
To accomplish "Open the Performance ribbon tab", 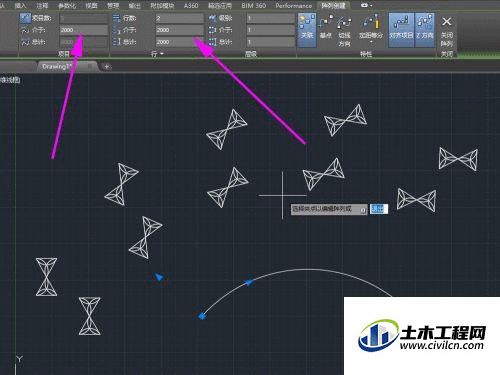I will point(294,5).
